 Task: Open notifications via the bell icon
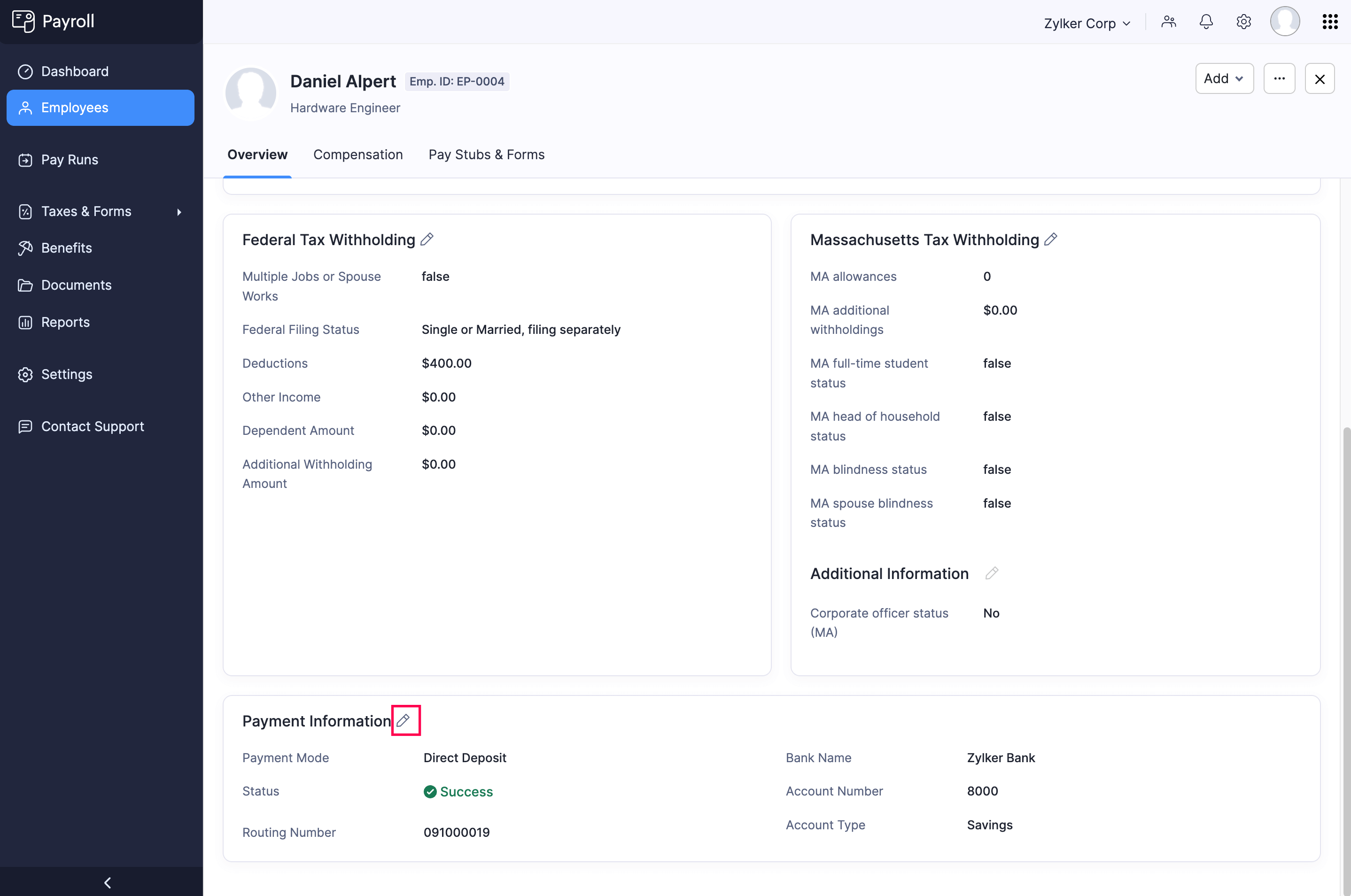[x=1206, y=21]
